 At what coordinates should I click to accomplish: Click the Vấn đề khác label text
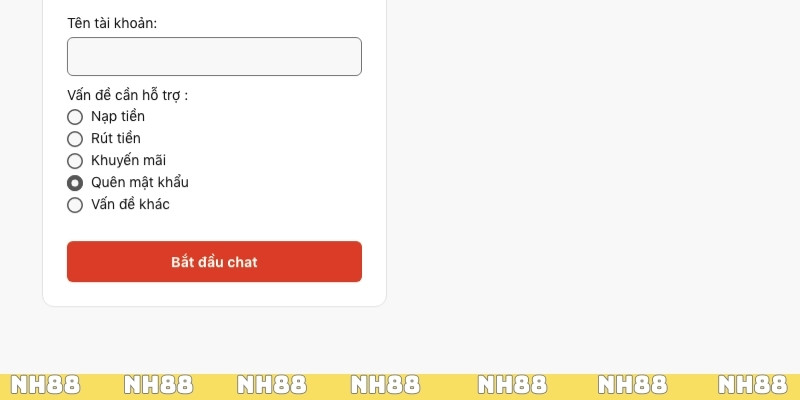pos(130,205)
